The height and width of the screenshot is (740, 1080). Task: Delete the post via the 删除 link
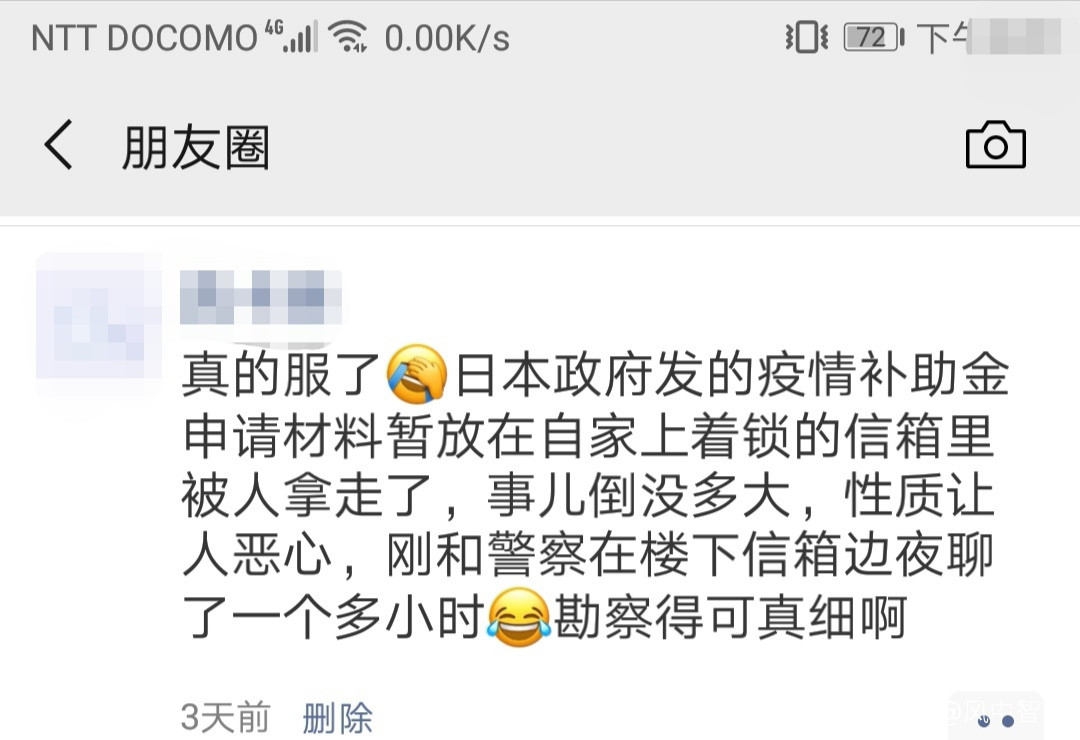(x=338, y=719)
